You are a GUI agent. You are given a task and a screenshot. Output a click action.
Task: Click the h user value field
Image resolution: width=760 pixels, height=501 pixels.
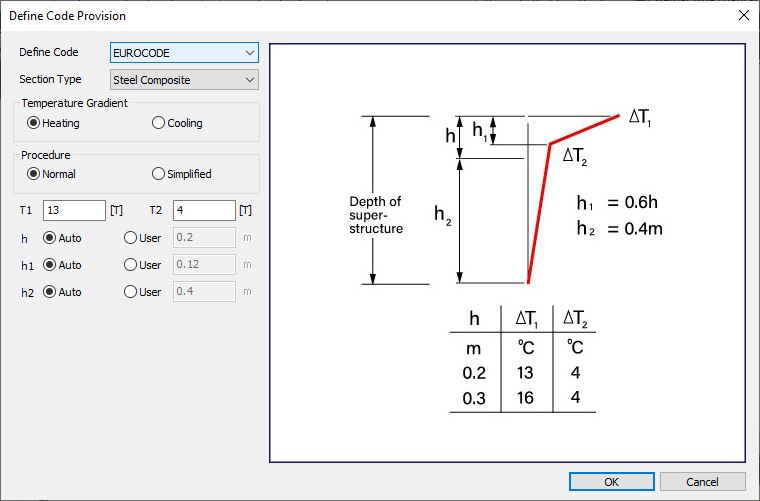204,238
